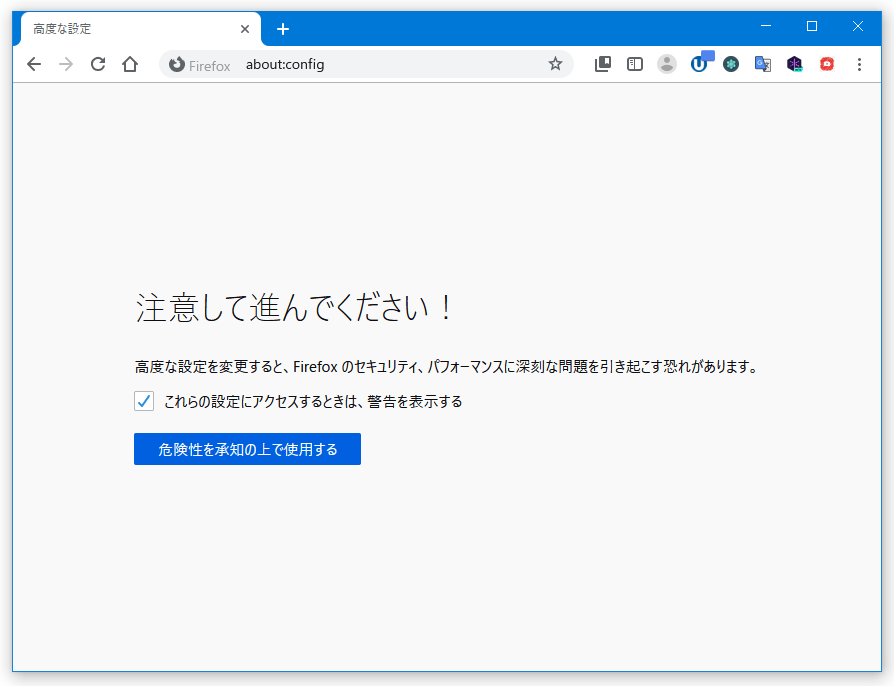The image size is (894, 686).
Task: Click the dark hexagon extension icon
Action: (x=795, y=64)
